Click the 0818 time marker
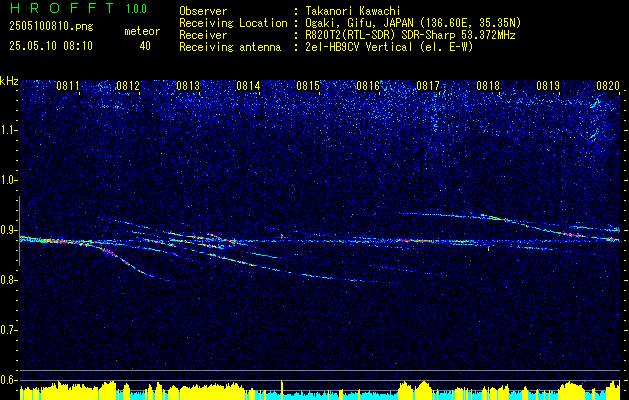The height and width of the screenshot is (400, 629). tap(488, 85)
